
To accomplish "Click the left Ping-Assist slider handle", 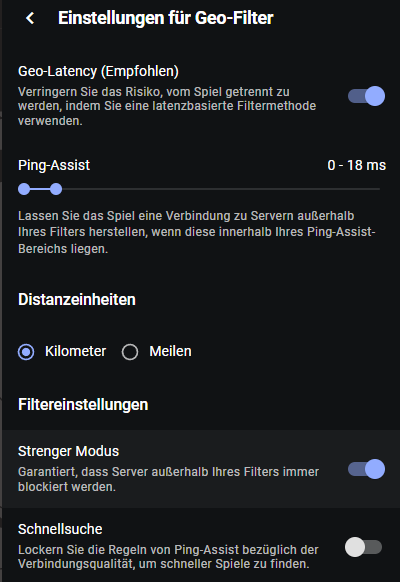I will [x=24, y=189].
